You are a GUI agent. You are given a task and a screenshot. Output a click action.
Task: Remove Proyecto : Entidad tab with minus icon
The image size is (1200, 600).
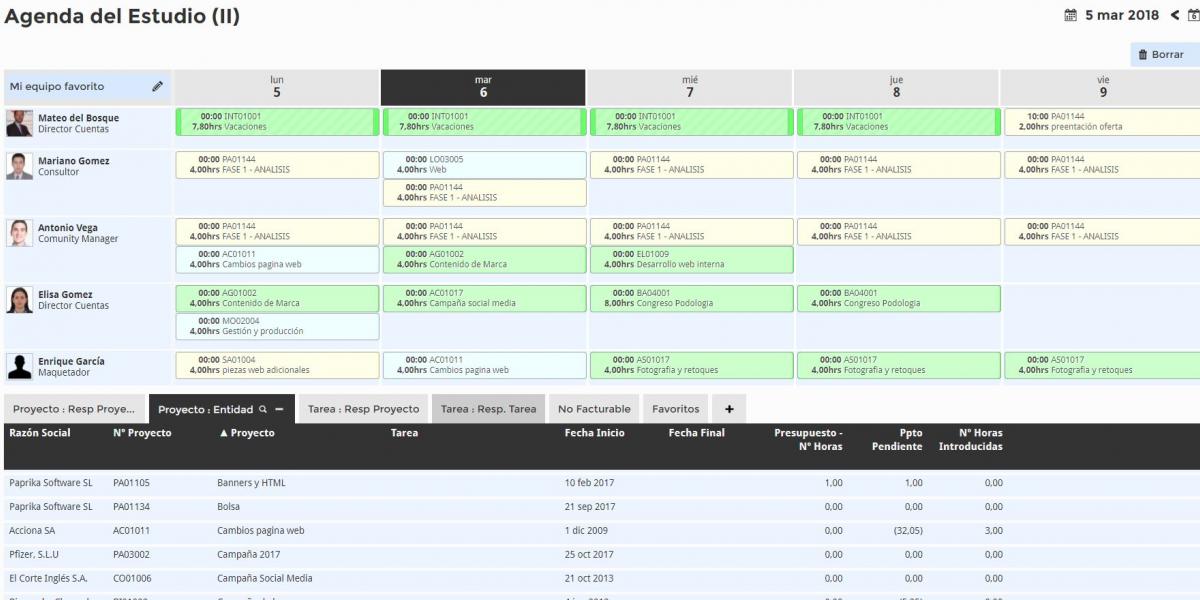(279, 409)
